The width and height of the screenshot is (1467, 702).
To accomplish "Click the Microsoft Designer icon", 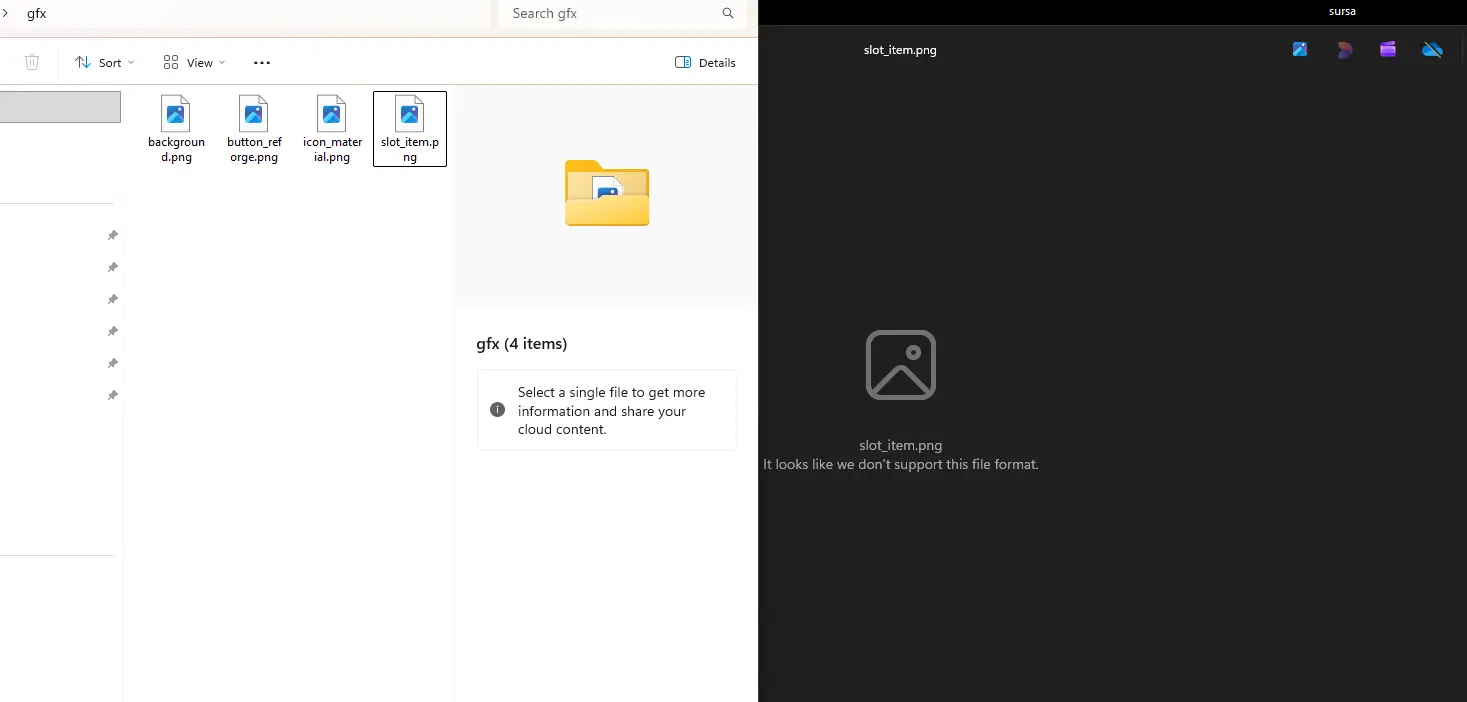I will coord(1345,50).
